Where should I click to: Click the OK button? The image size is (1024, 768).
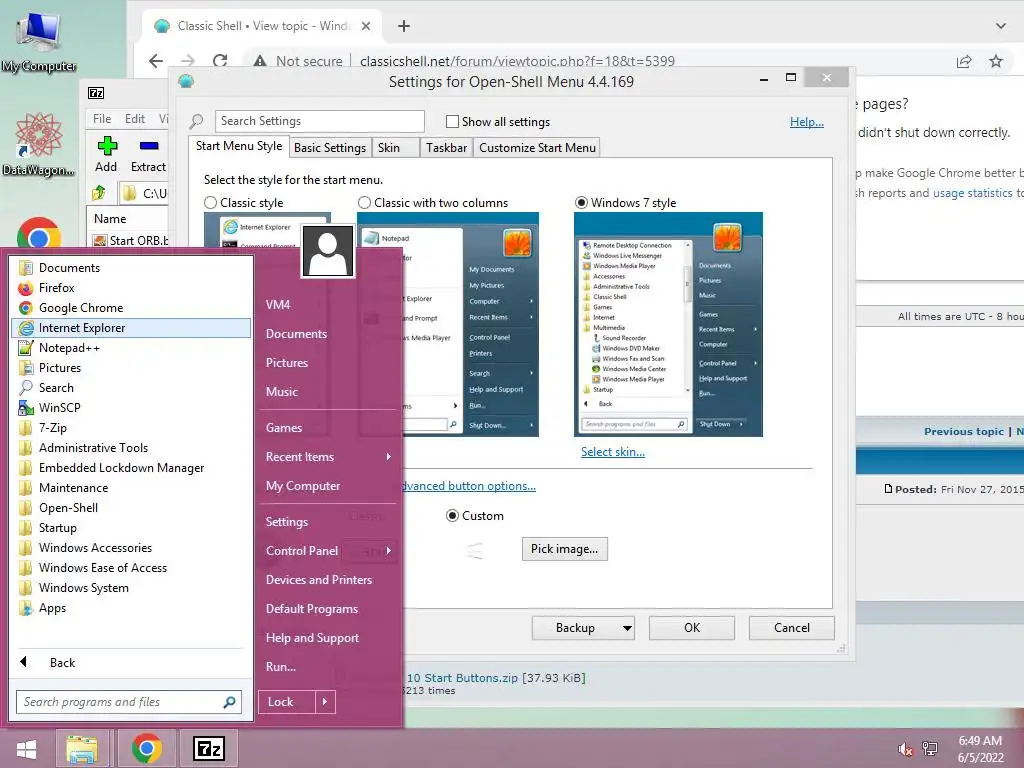click(692, 628)
